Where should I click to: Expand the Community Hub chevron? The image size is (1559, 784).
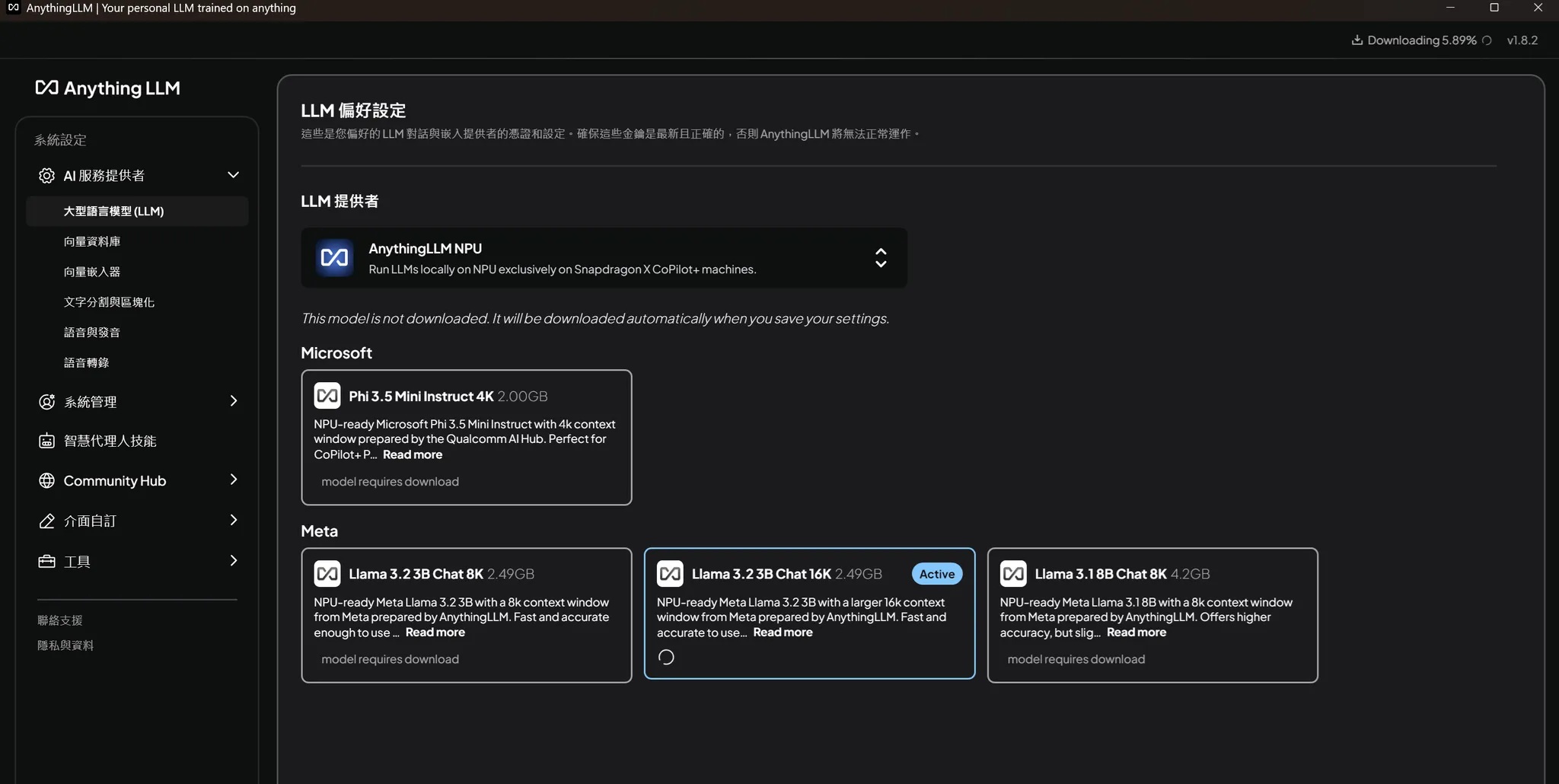click(233, 480)
